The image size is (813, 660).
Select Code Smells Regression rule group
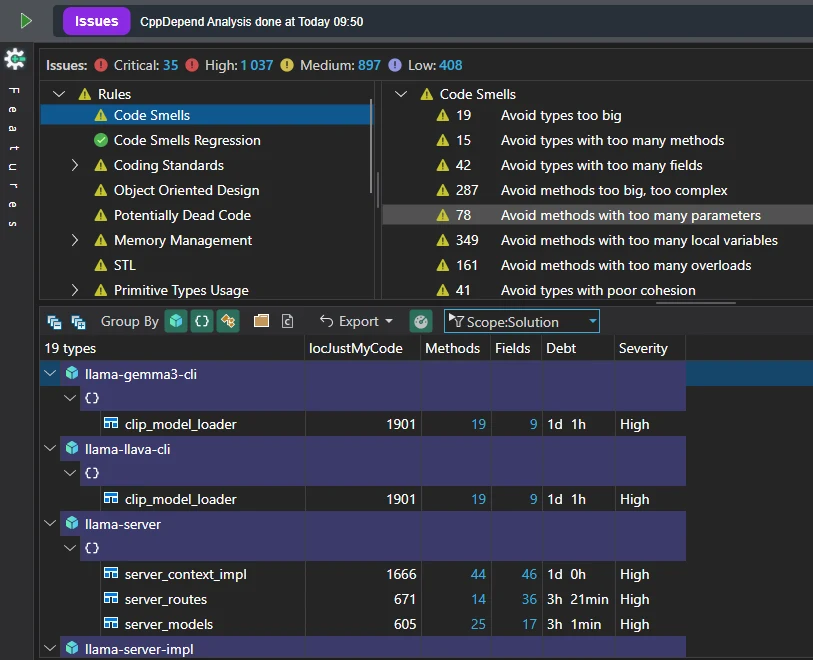coord(187,141)
